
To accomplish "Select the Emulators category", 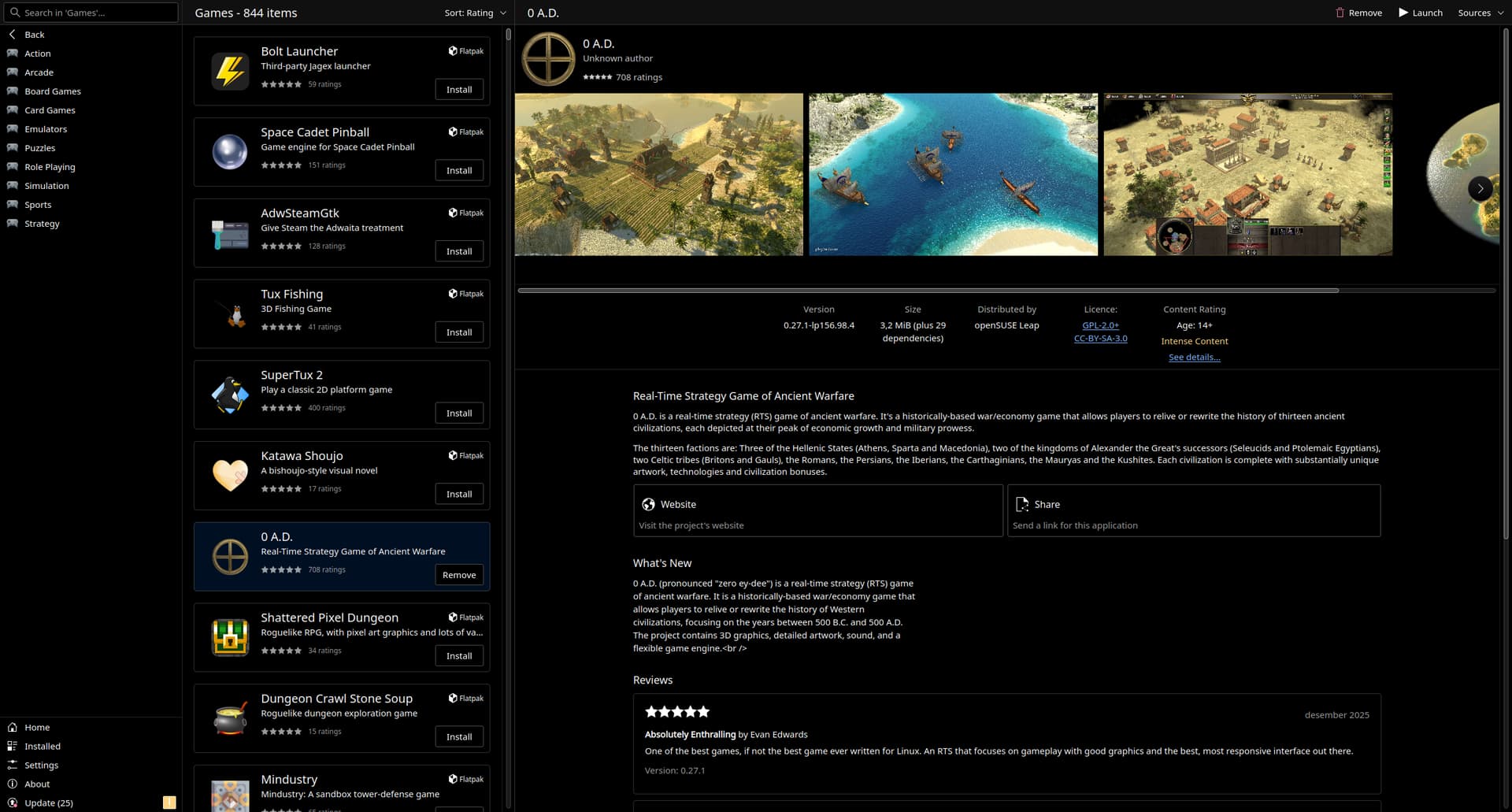I will tap(45, 129).
